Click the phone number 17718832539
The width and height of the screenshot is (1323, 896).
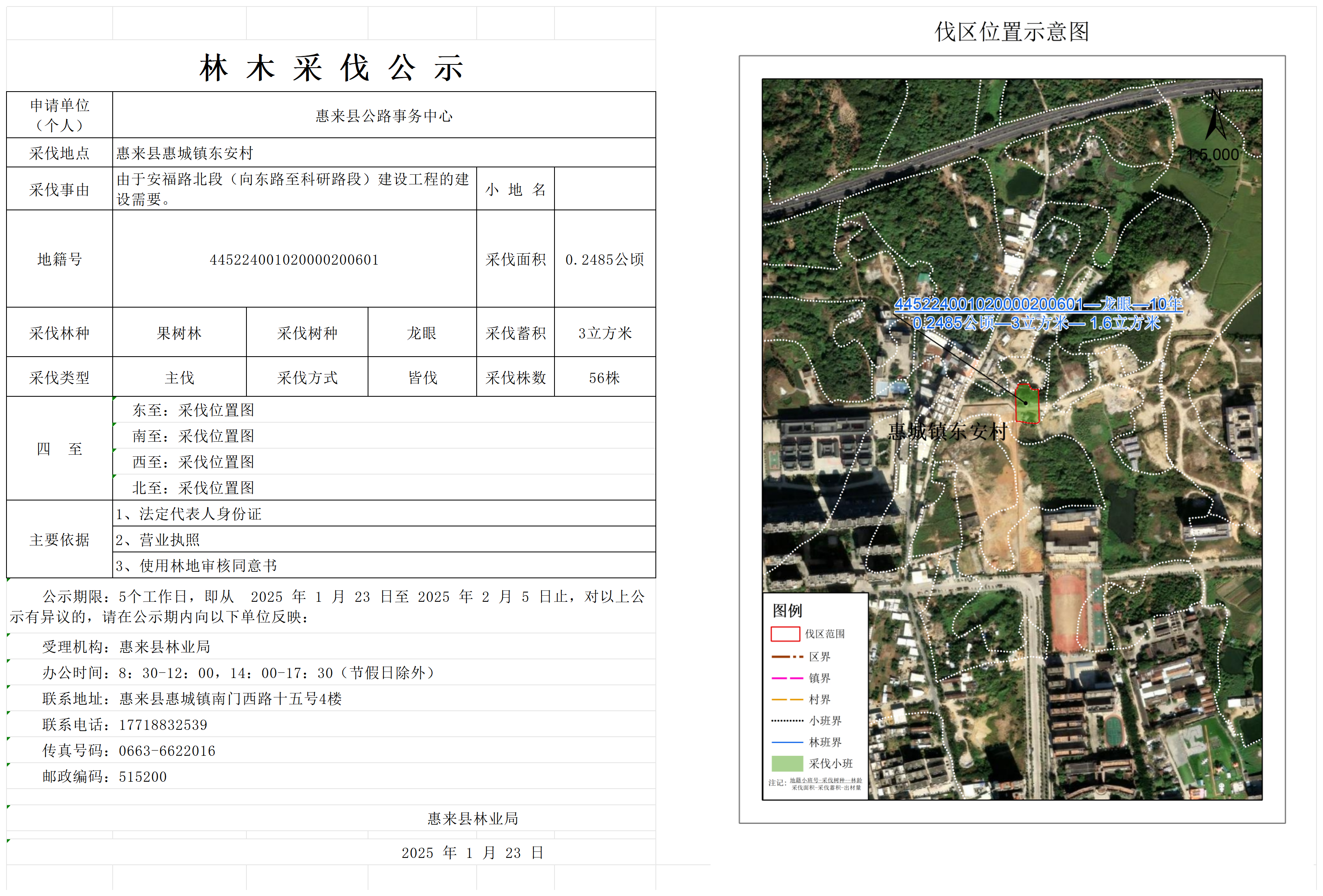pos(163,725)
